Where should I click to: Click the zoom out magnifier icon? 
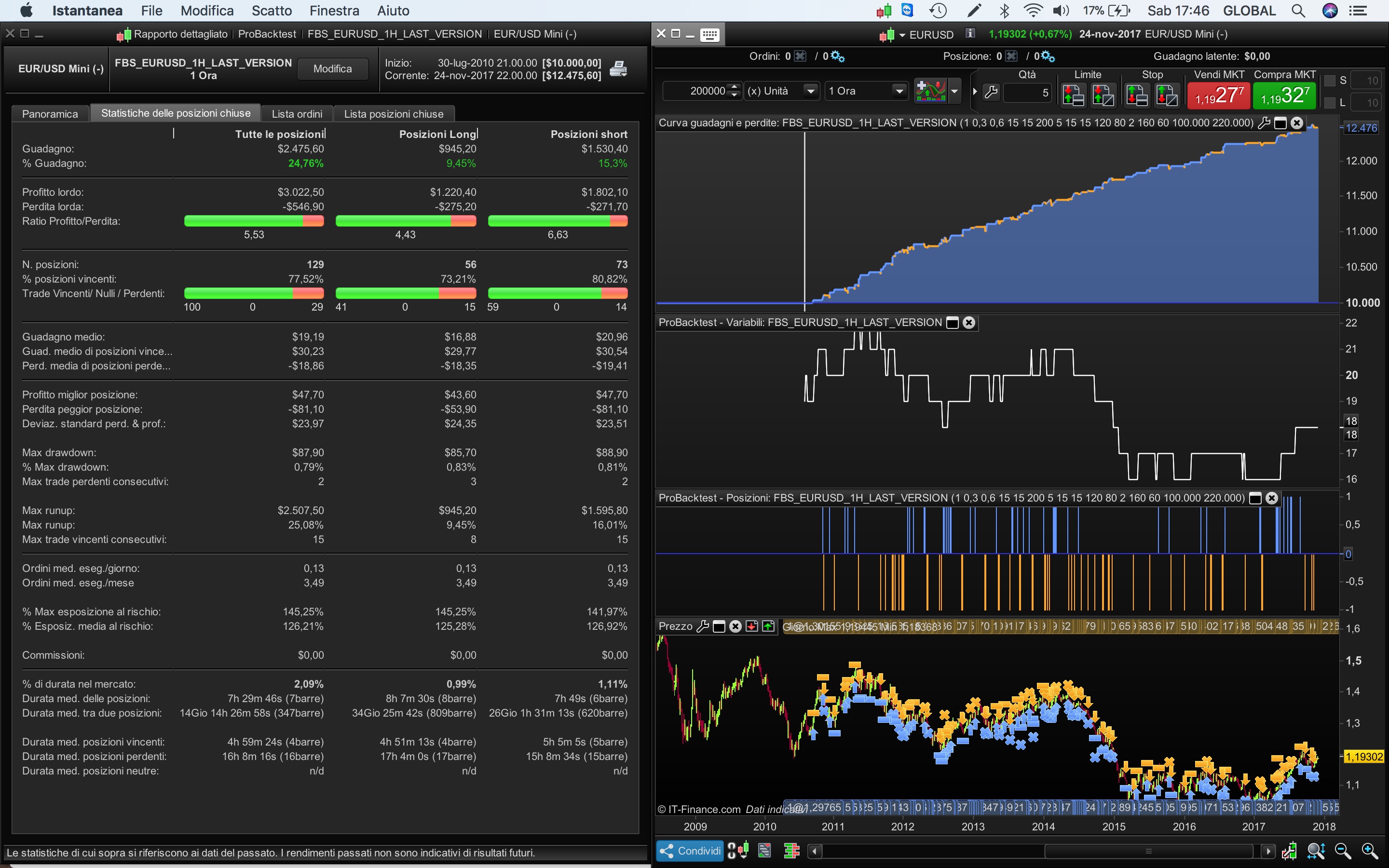point(1343,851)
